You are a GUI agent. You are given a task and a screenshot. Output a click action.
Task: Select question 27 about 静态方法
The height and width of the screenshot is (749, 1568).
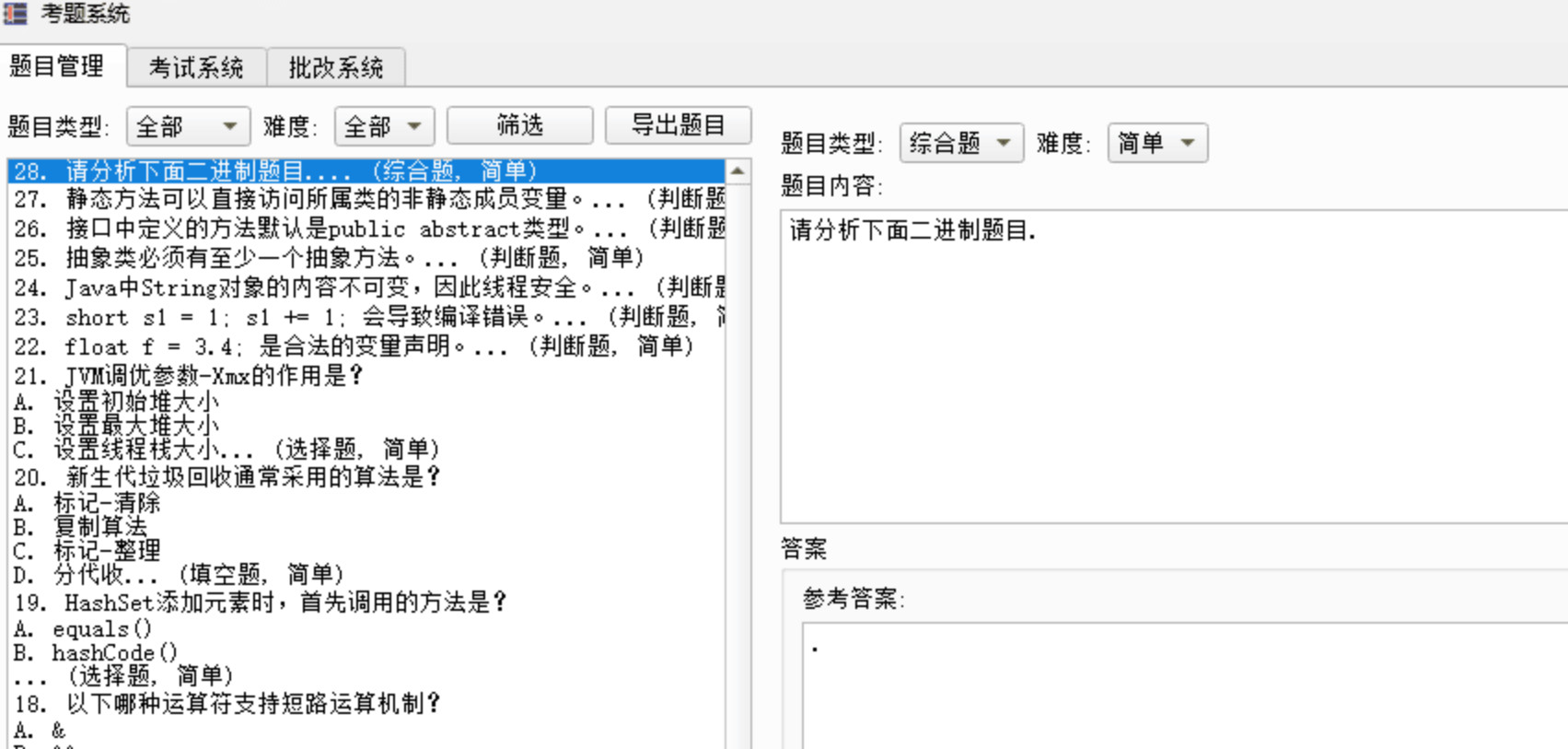322,199
